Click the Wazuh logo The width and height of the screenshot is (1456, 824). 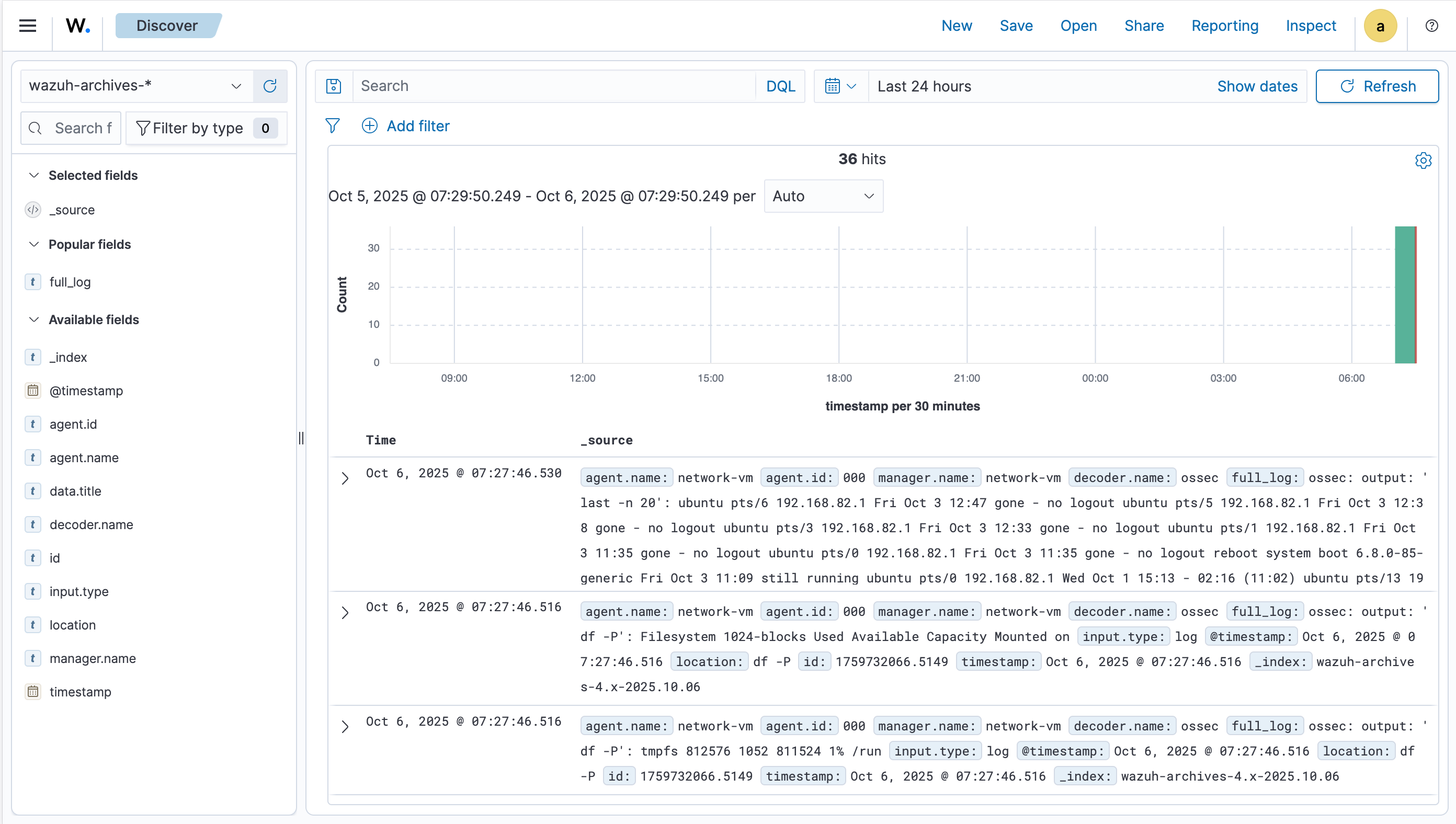click(x=77, y=26)
